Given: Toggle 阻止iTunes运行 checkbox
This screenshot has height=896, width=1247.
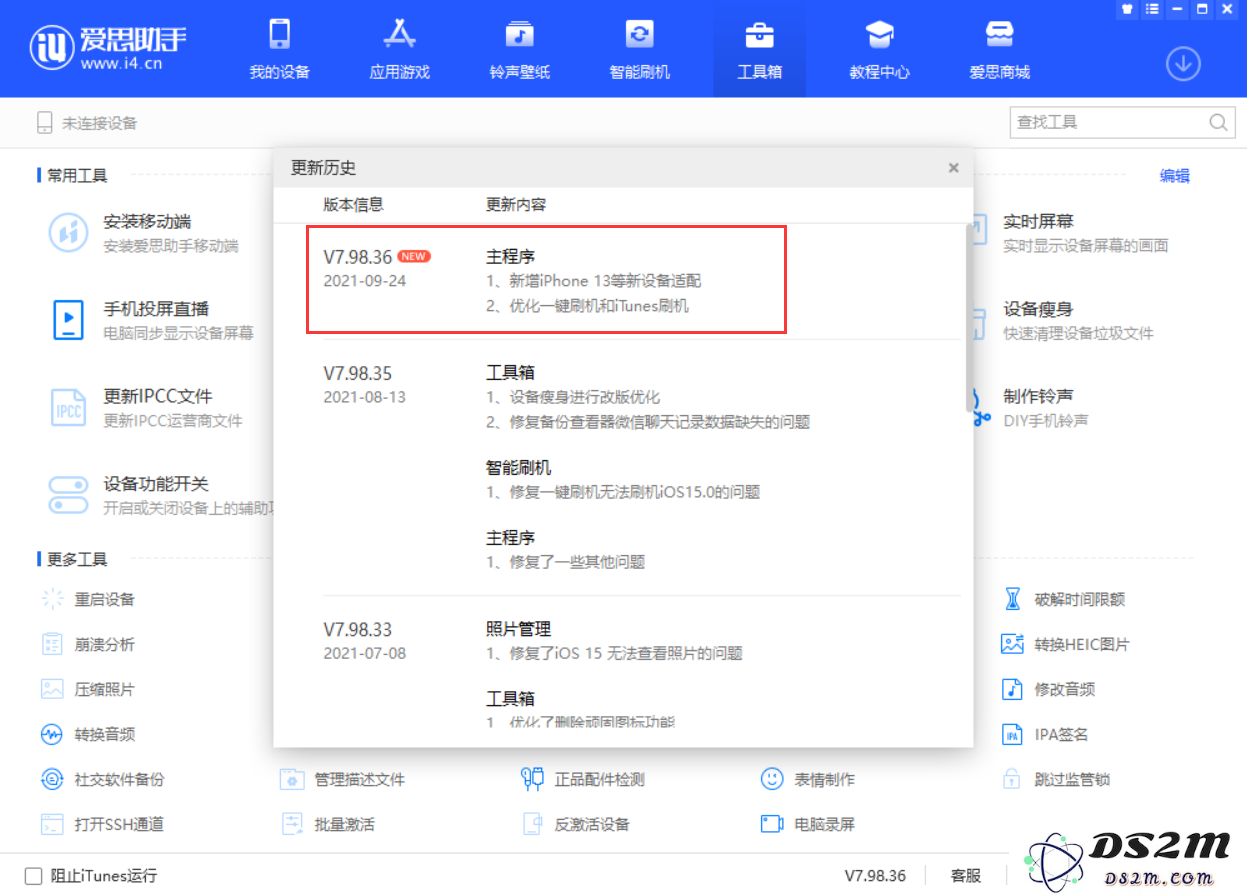Looking at the screenshot, I should click(x=34, y=875).
